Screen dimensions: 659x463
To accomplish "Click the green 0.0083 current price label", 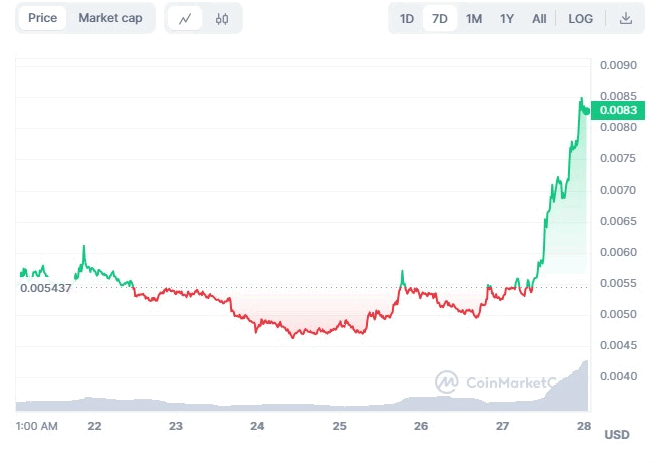I will coord(615,110).
